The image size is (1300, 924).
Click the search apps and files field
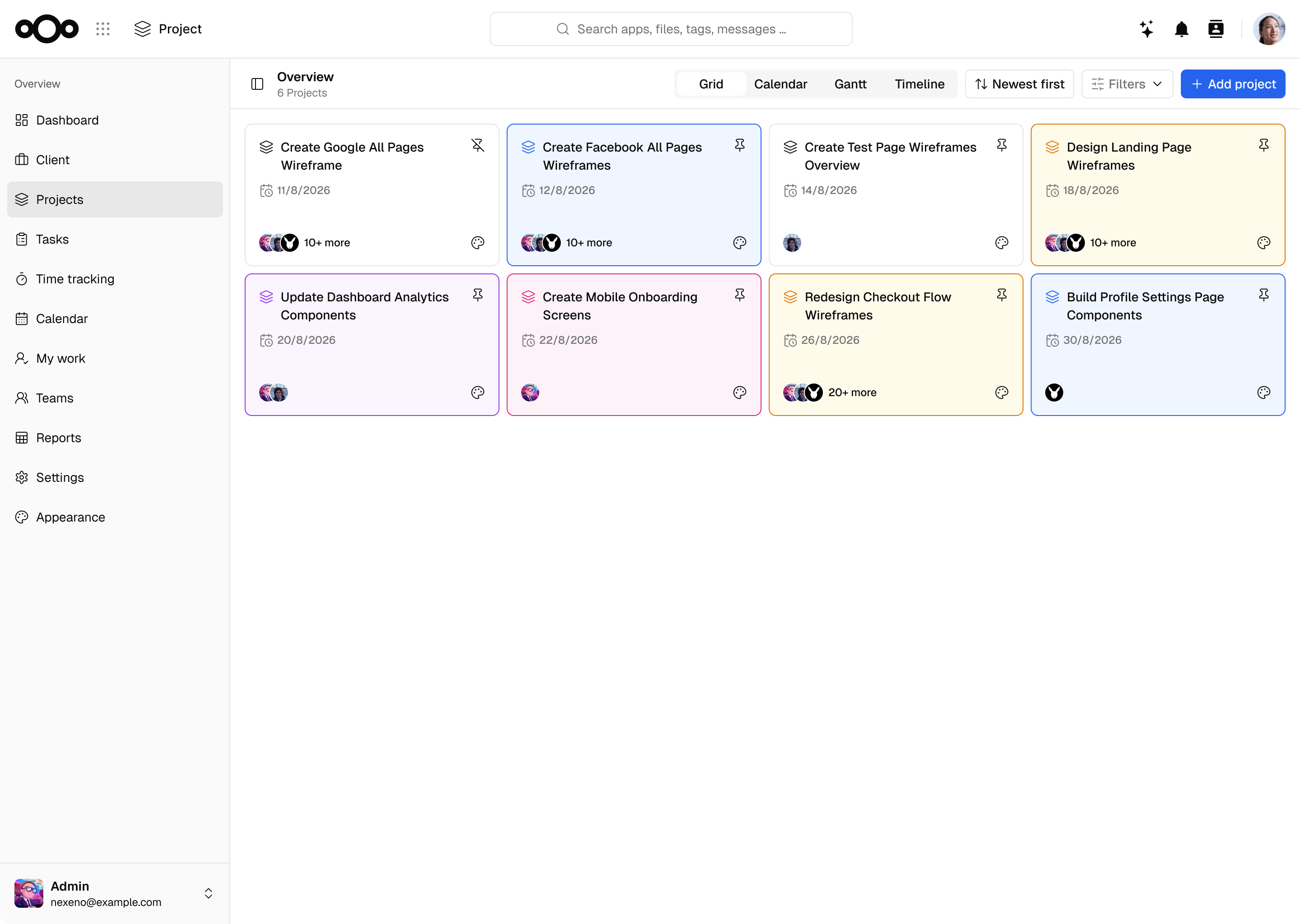[x=670, y=29]
